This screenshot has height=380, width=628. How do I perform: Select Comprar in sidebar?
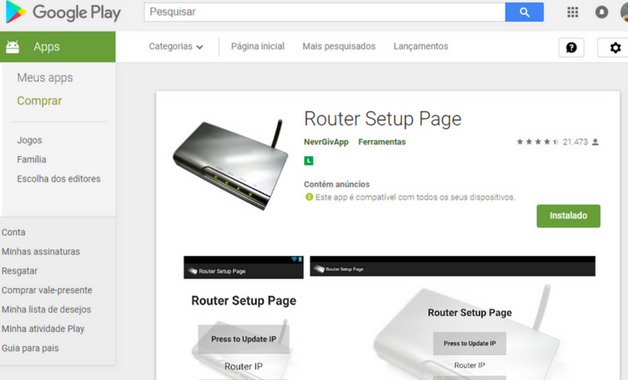(39, 101)
